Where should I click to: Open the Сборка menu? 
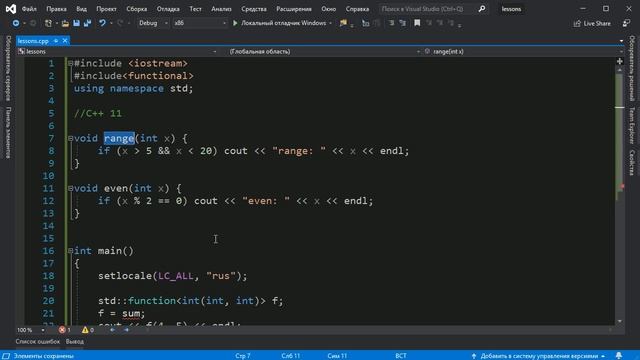136,9
